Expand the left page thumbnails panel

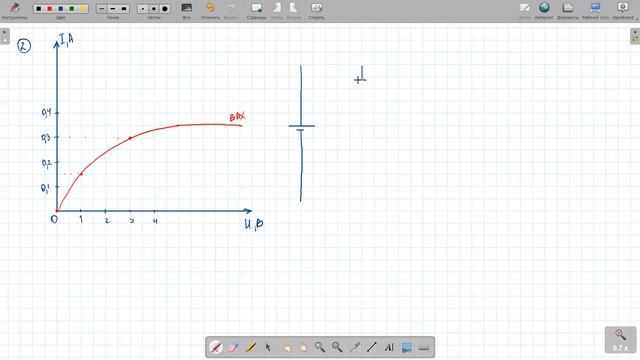[x=4, y=36]
